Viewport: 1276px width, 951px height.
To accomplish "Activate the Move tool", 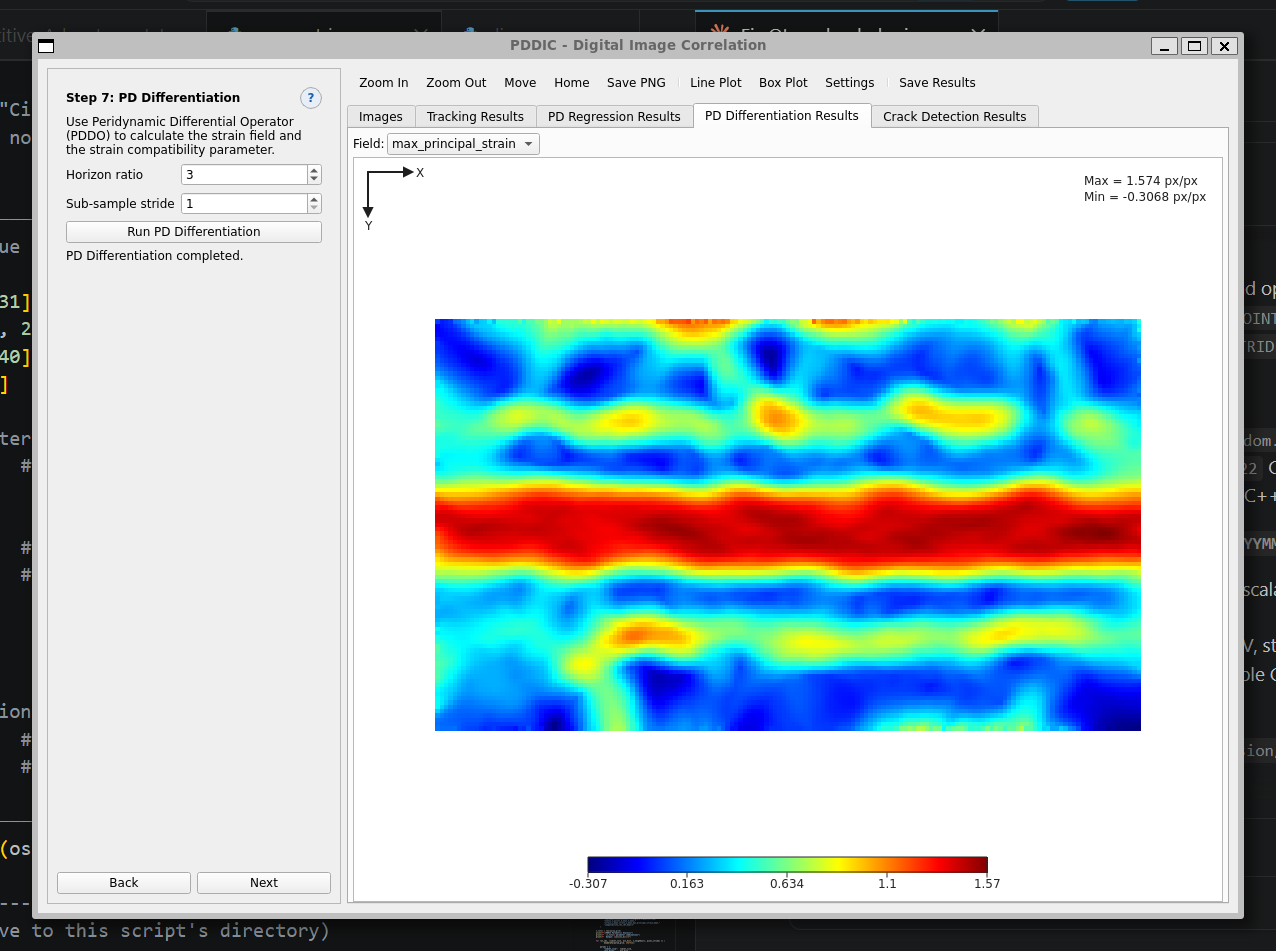I will point(520,83).
